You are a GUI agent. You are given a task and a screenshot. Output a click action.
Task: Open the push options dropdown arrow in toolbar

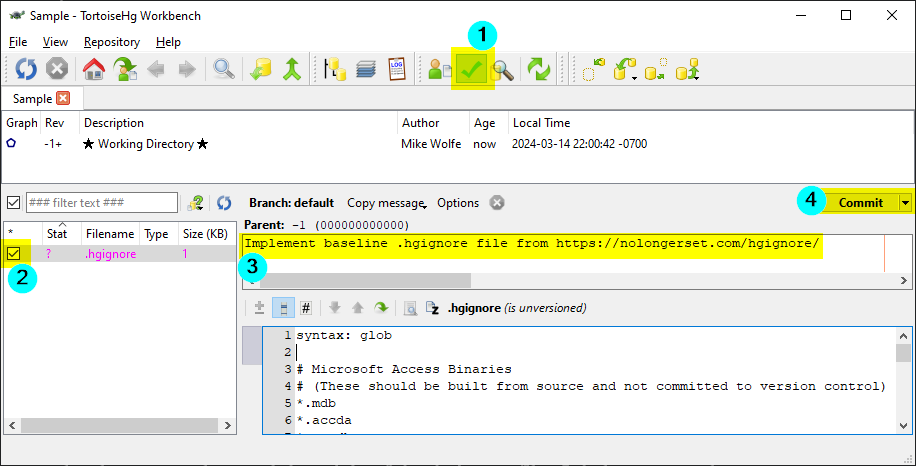[697, 78]
